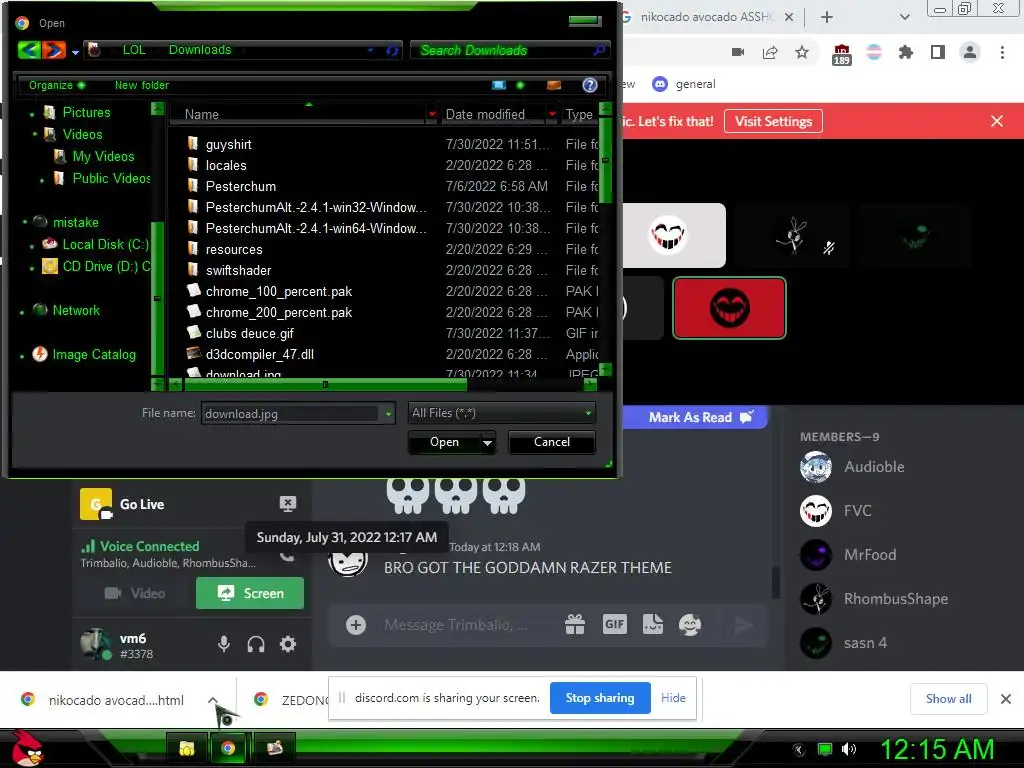Change the view layout icon in dialog
Screen dimensions: 1024x768
pyautogui.click(x=499, y=85)
